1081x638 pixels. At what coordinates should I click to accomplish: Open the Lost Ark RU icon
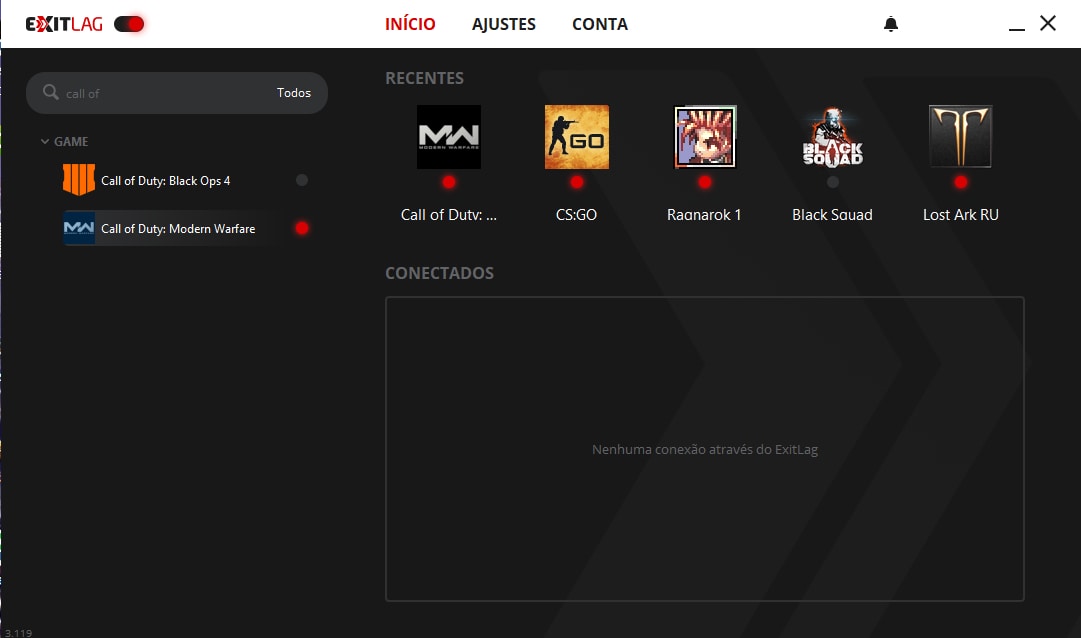click(x=960, y=137)
